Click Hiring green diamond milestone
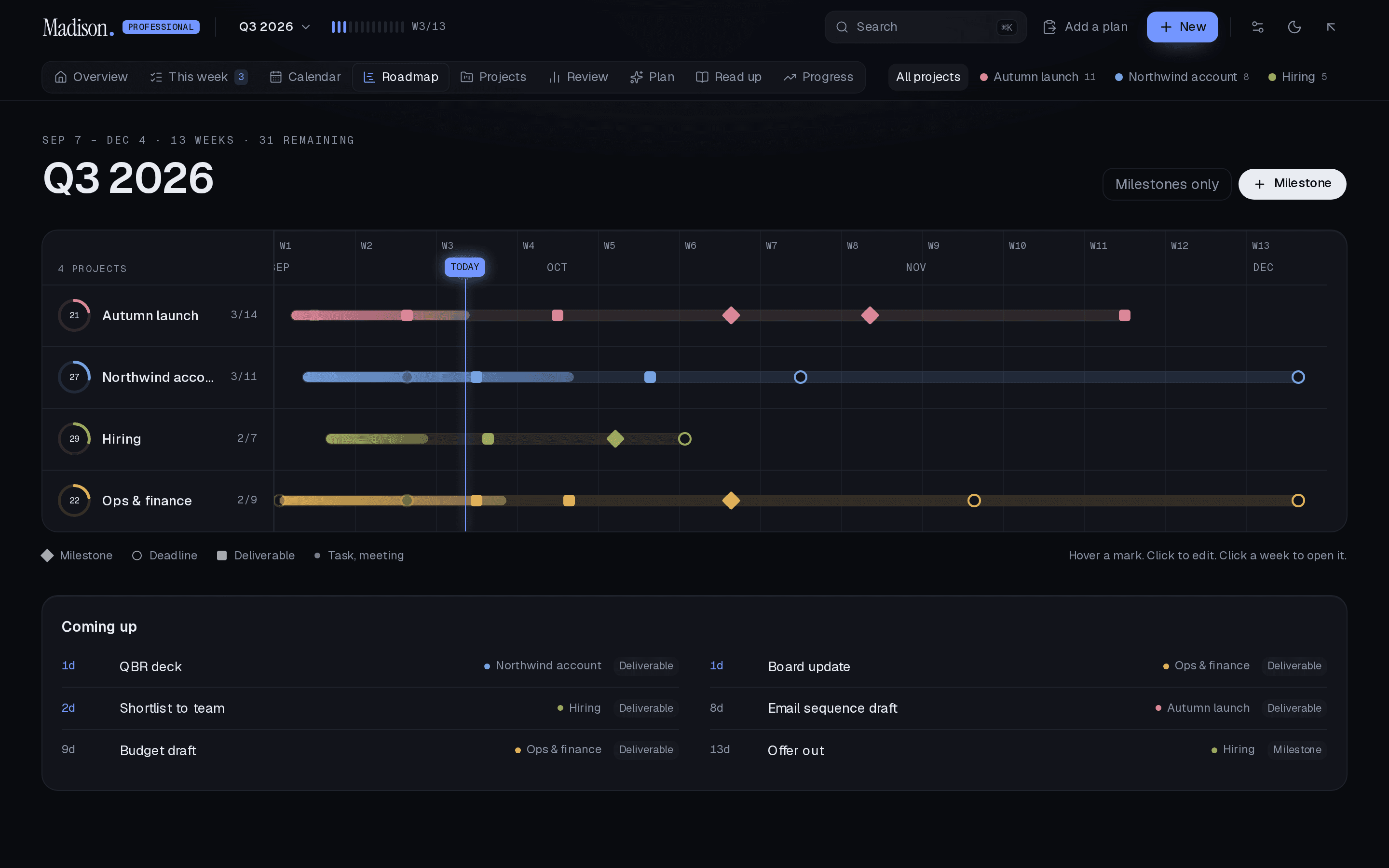The image size is (1389, 868). tap(615, 439)
